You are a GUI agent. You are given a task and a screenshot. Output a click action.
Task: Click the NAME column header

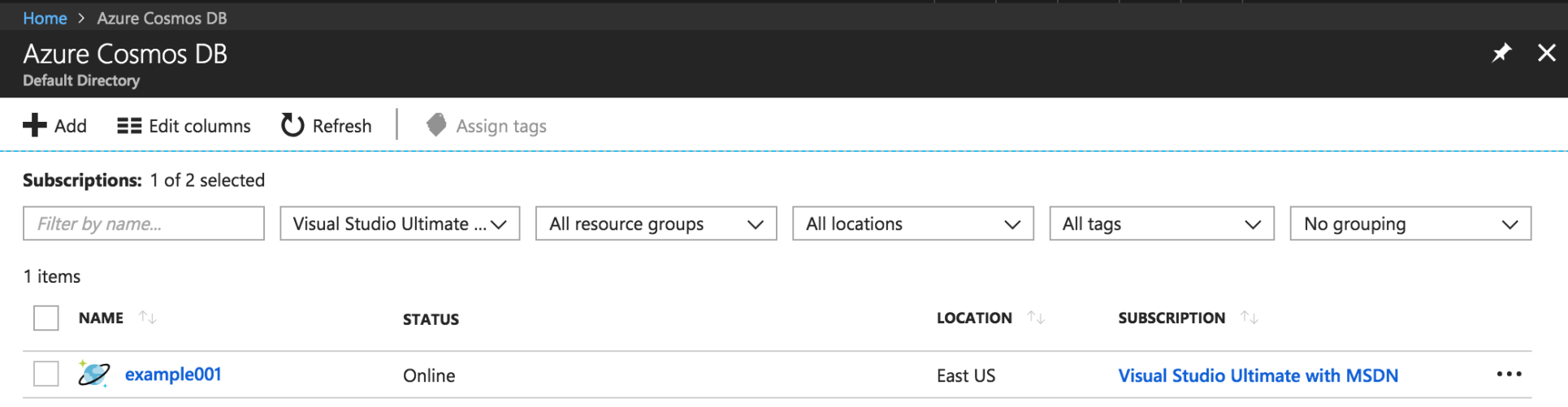point(101,318)
